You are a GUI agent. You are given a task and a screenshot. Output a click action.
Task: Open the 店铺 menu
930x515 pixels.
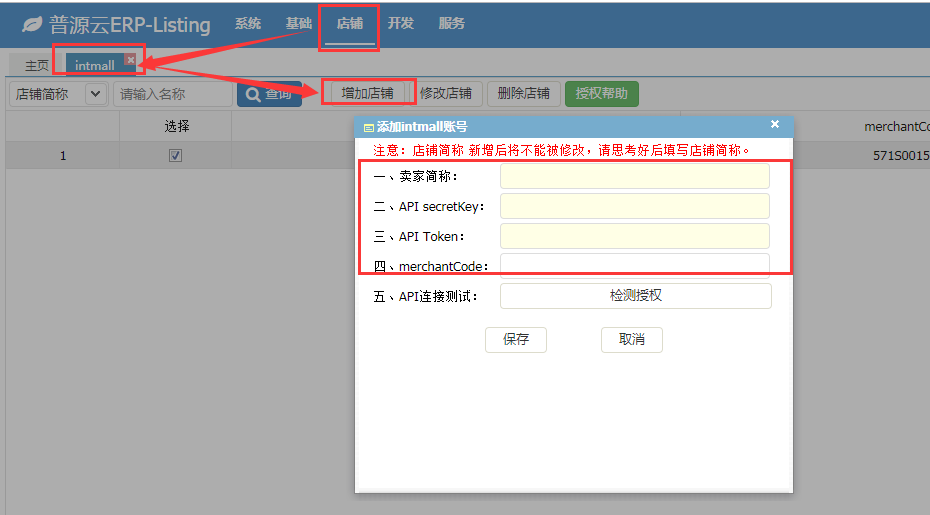click(x=349, y=23)
